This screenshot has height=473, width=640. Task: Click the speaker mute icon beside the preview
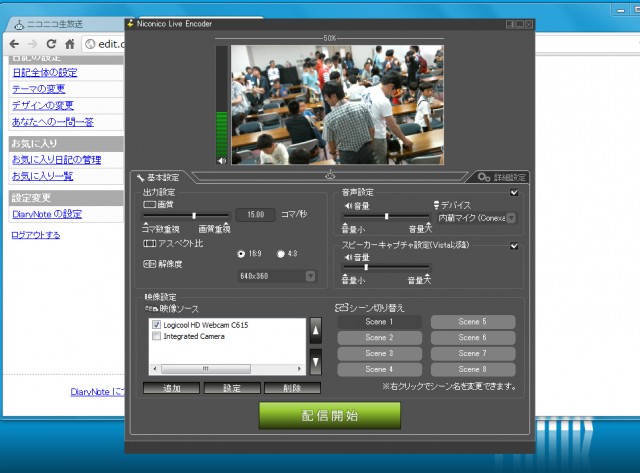[222, 161]
